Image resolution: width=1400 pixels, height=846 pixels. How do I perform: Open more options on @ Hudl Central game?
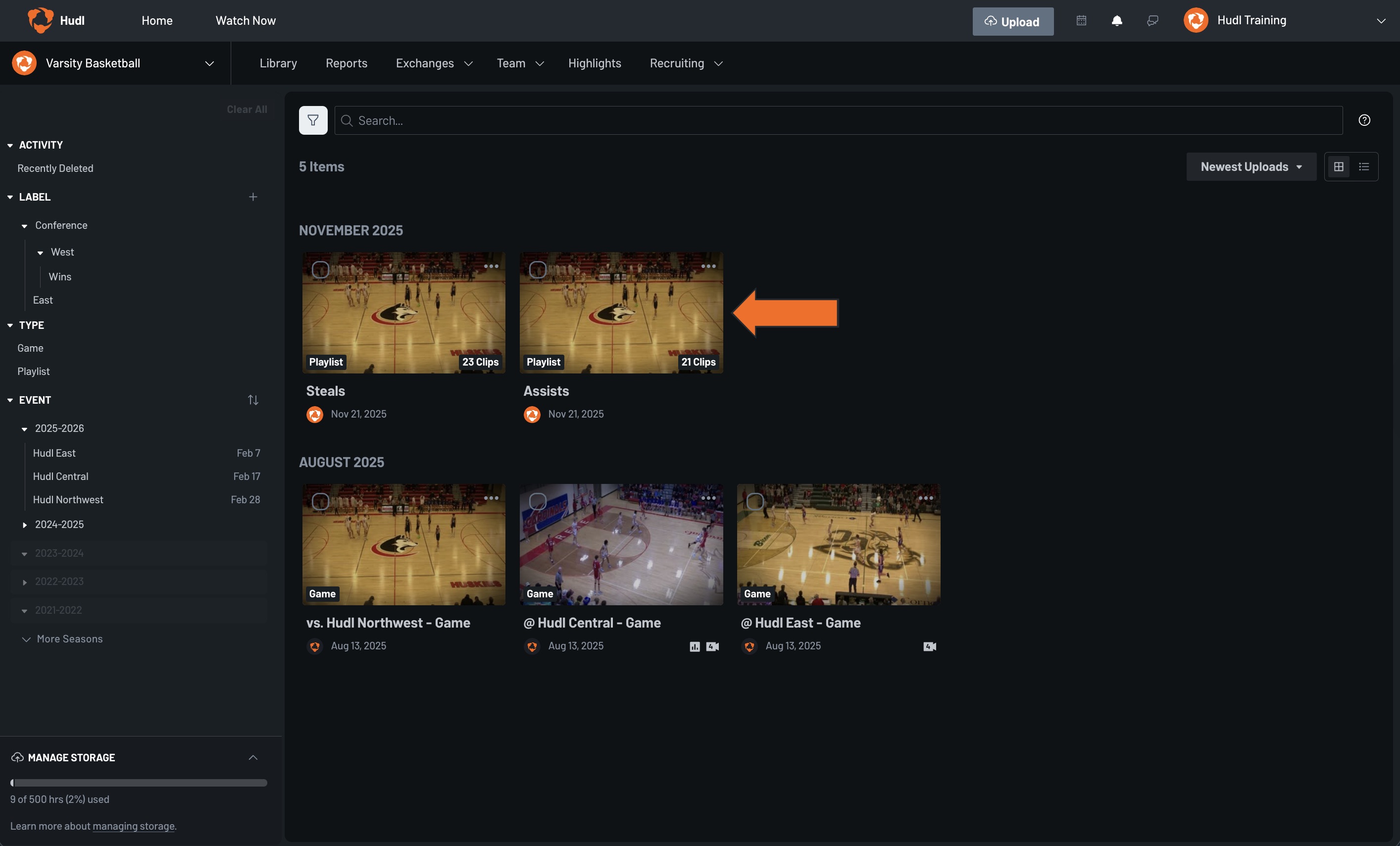tap(708, 498)
